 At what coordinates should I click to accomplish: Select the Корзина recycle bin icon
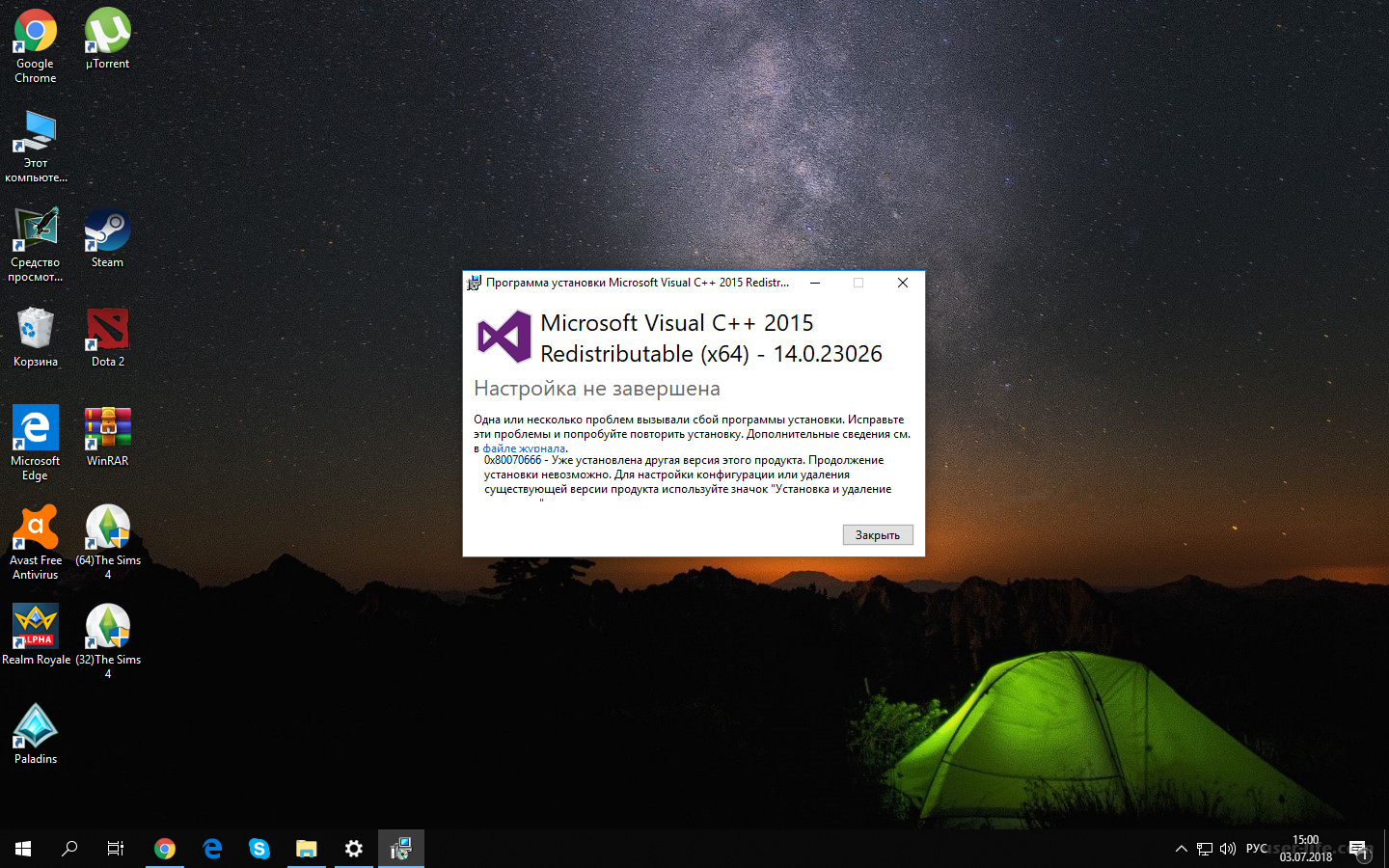36,338
